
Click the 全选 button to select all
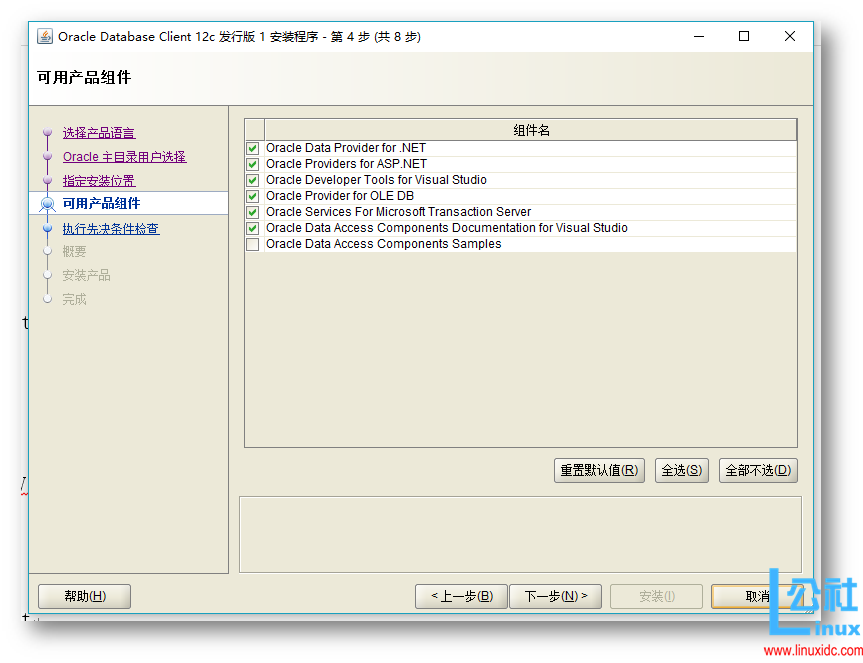681,470
